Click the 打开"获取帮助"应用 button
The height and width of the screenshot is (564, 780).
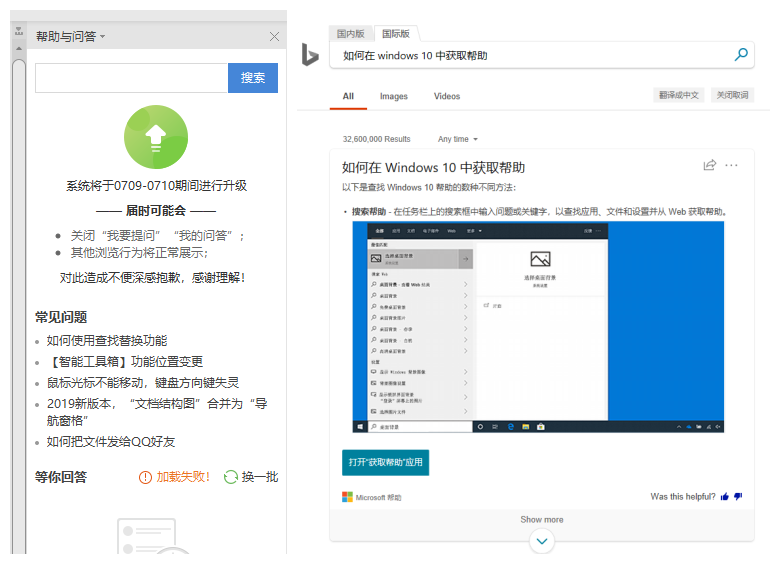(x=386, y=463)
